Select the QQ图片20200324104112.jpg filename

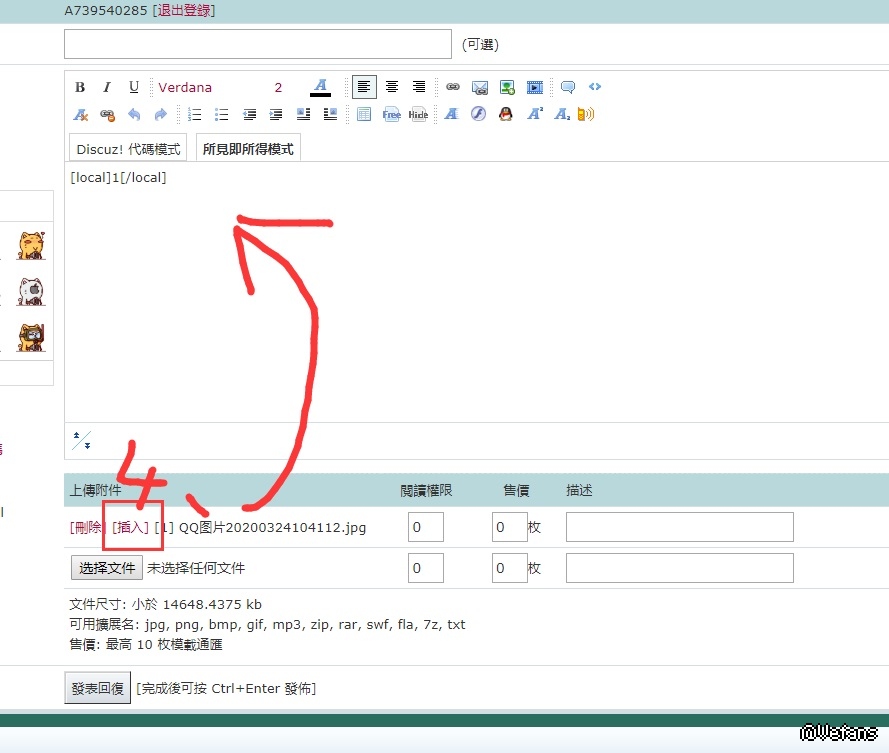point(272,527)
